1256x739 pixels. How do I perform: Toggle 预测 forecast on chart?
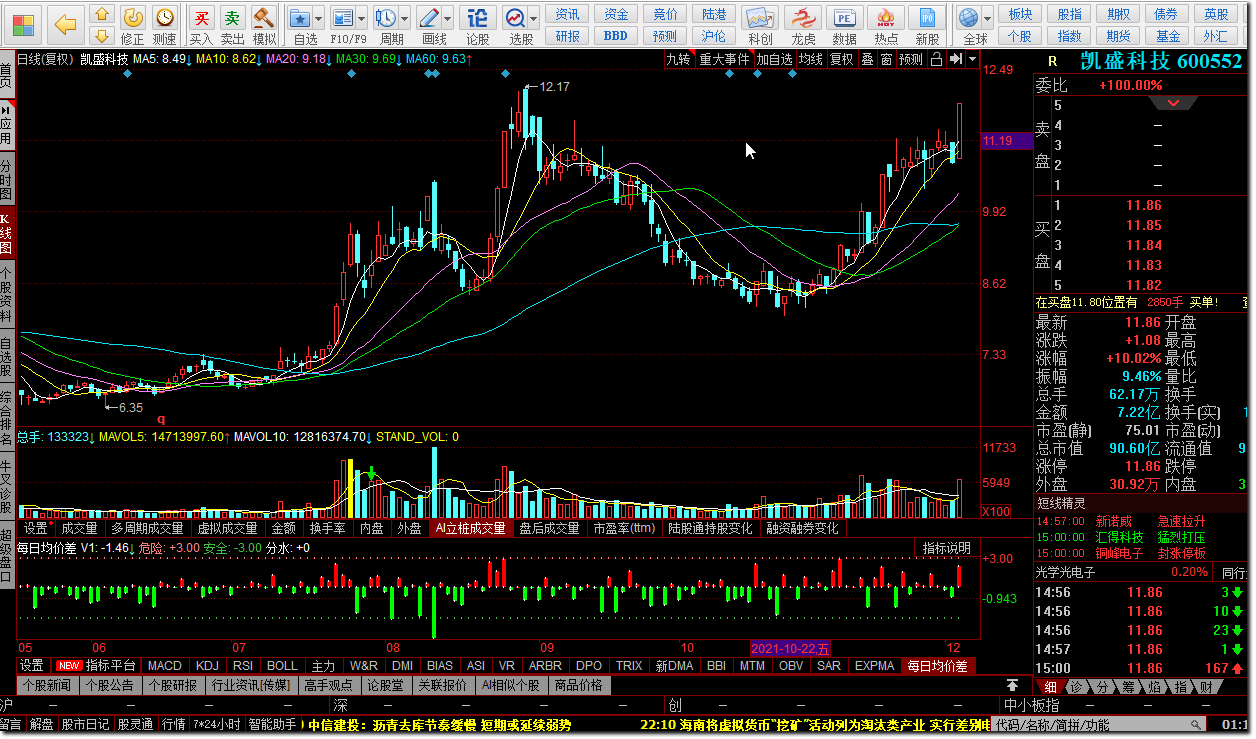click(x=911, y=59)
